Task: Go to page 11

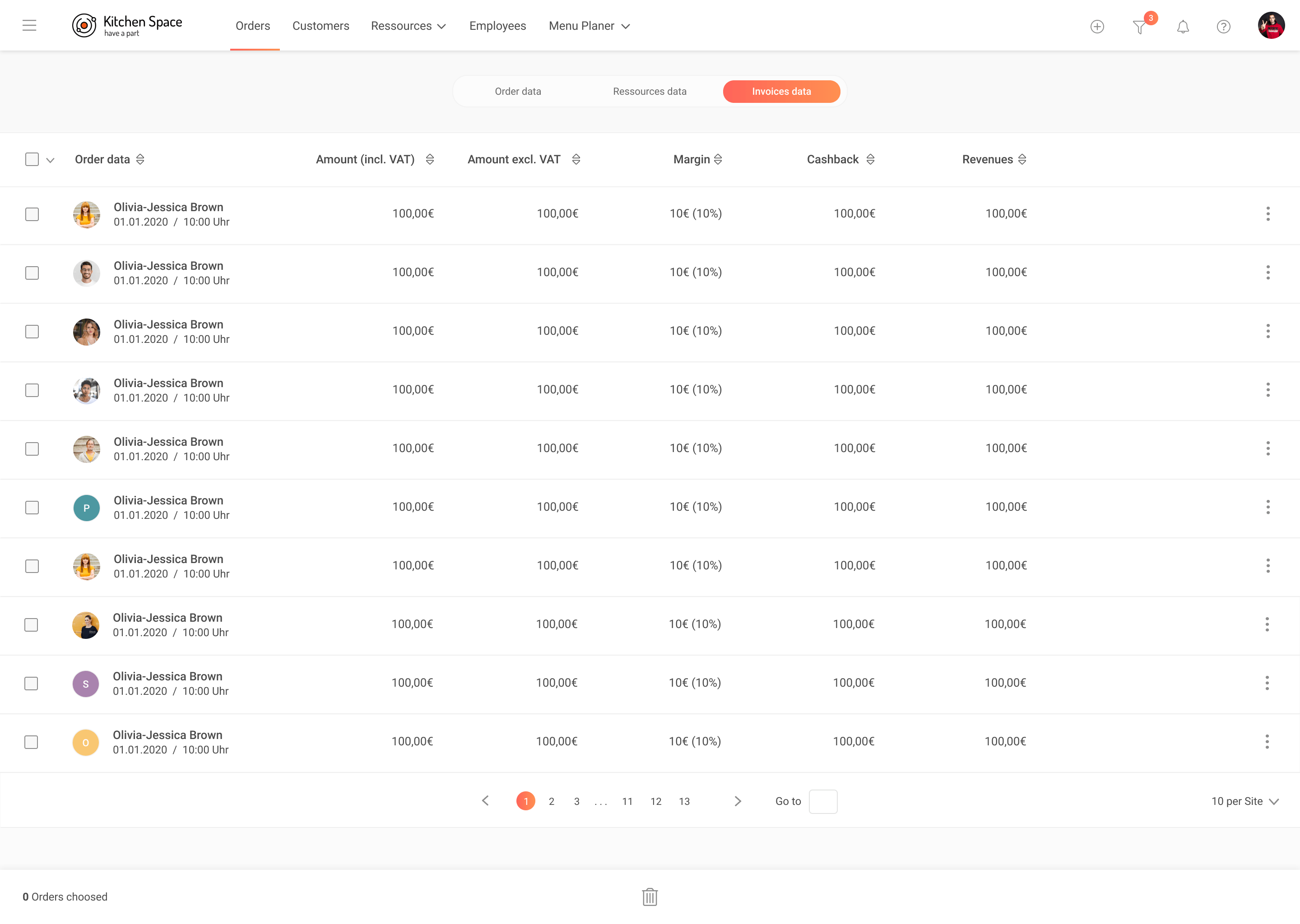Action: click(627, 801)
